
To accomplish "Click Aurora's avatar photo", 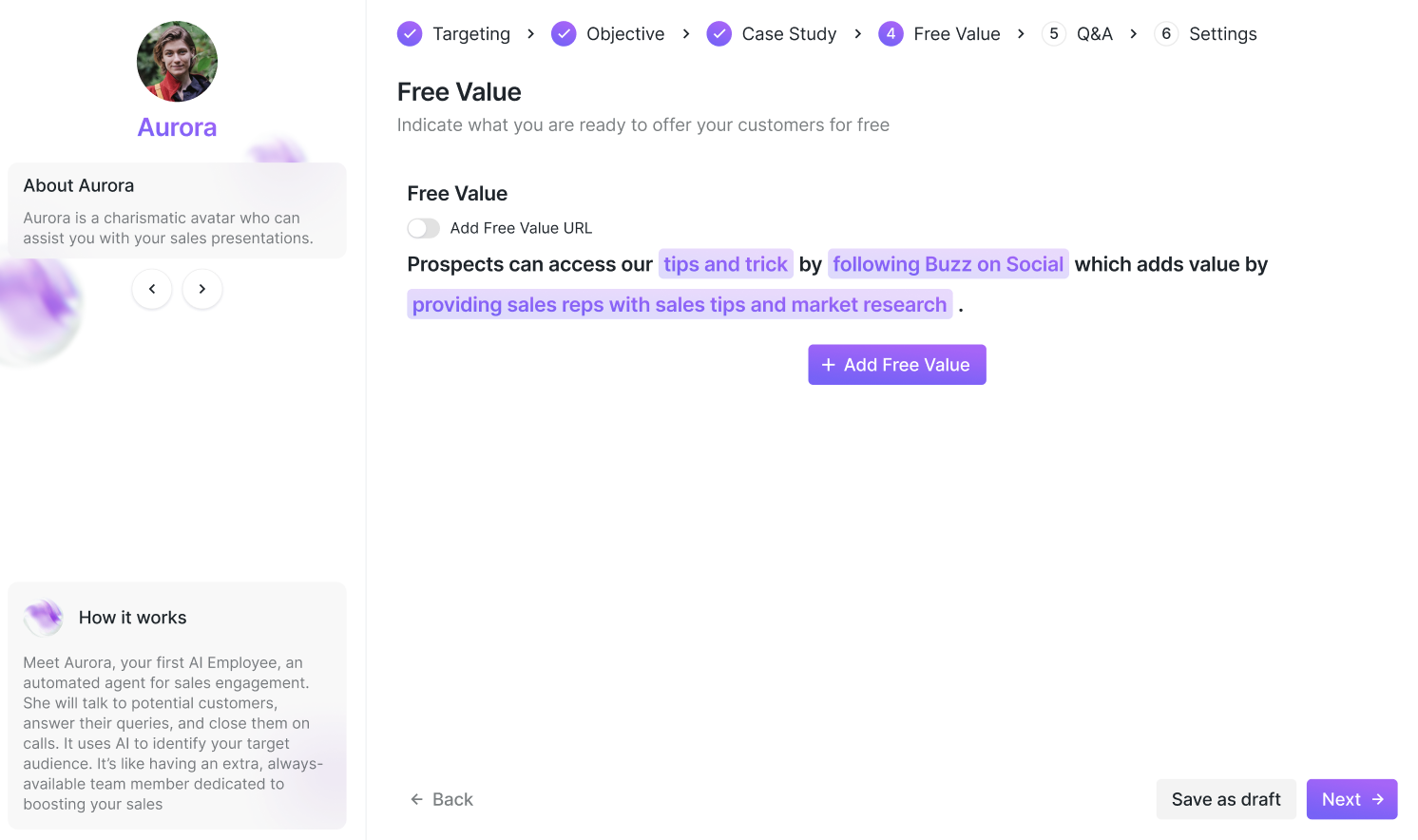I will click(x=177, y=62).
